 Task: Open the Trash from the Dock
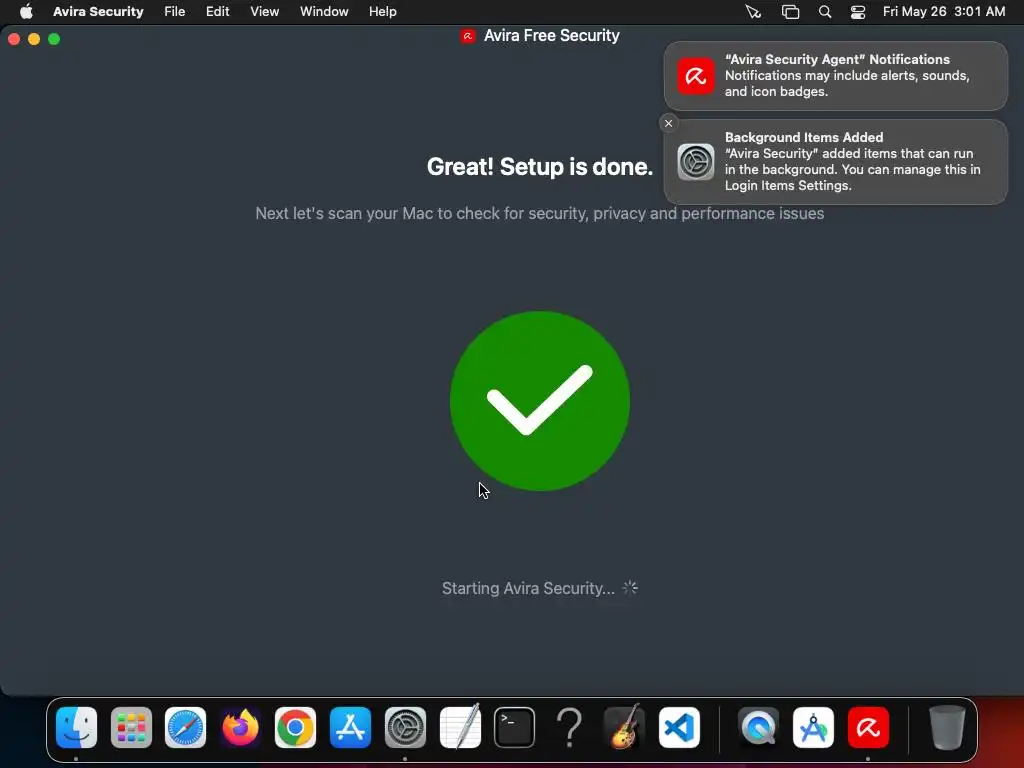(x=947, y=728)
